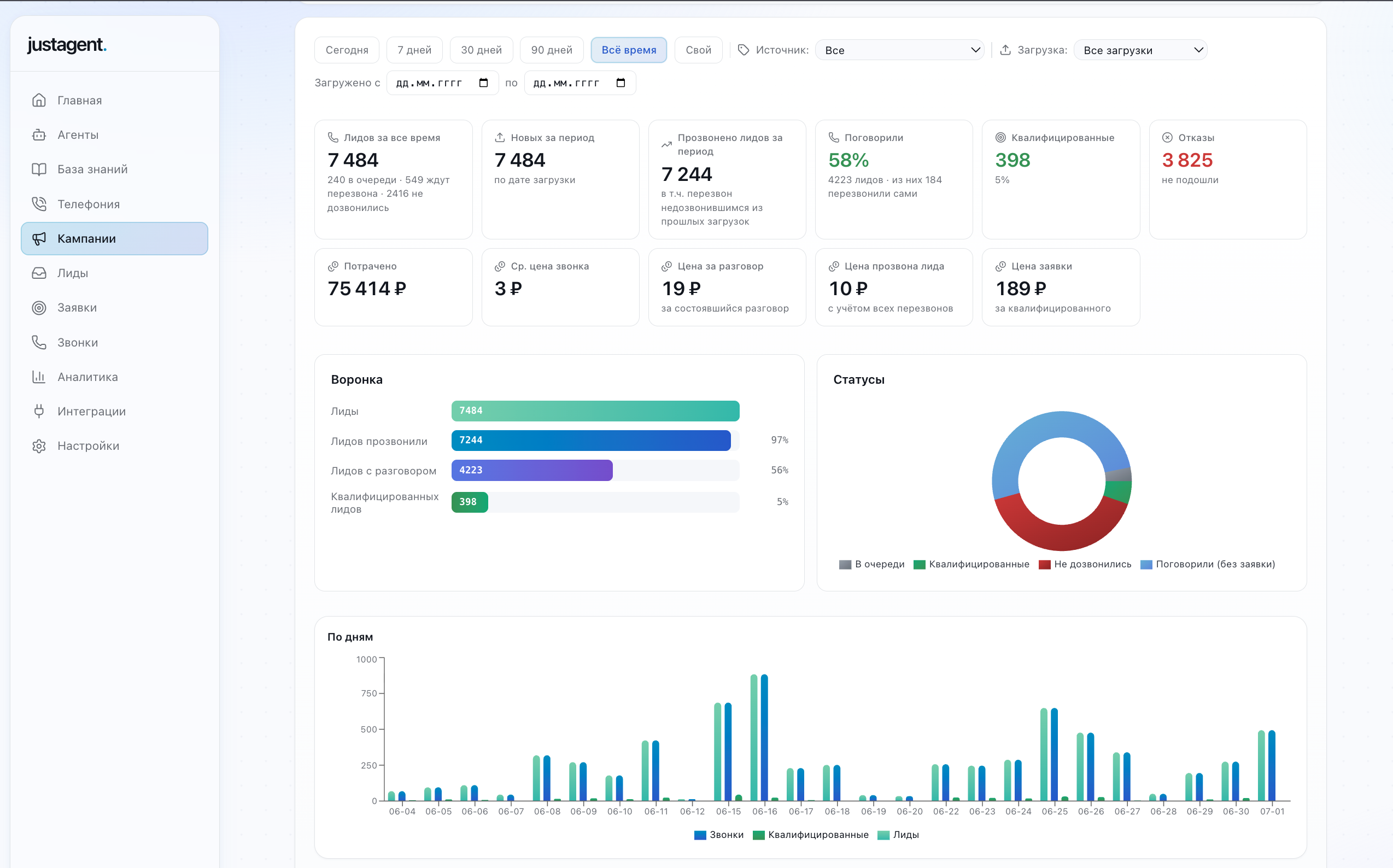This screenshot has height=868, width=1393.
Task: Click the Главная home icon in sidebar
Action: pos(39,101)
